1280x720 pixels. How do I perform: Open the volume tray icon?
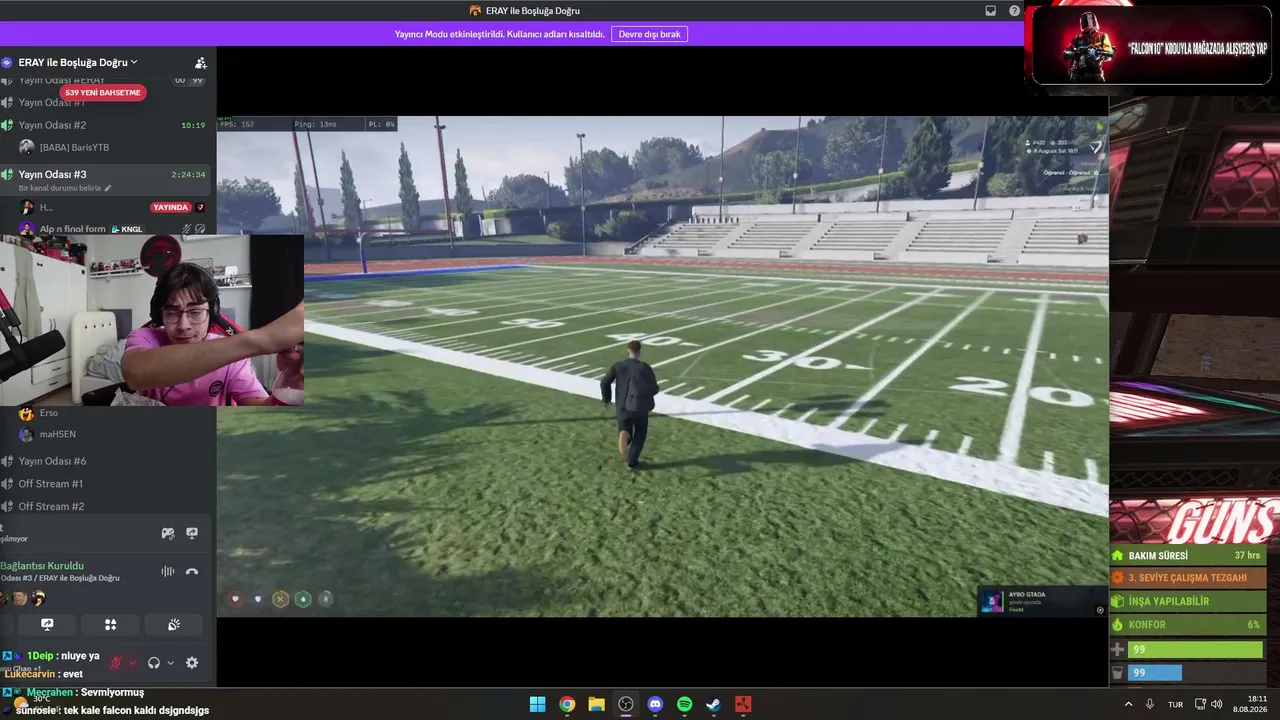pyautogui.click(x=1217, y=704)
